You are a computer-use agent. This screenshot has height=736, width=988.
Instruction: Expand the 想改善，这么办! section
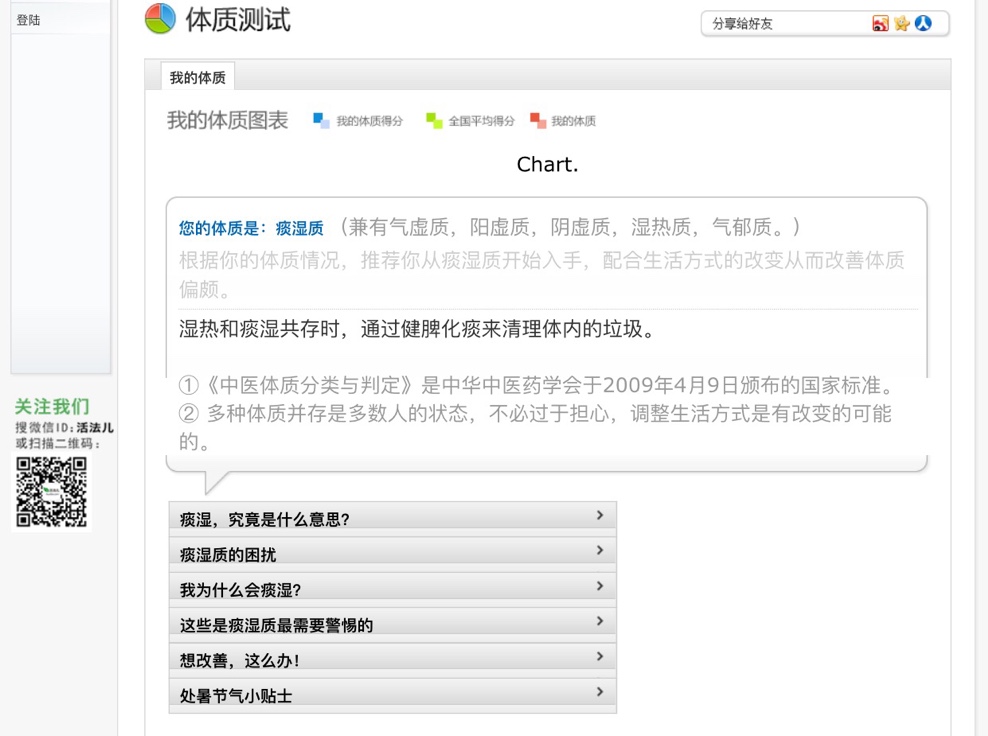click(392, 659)
